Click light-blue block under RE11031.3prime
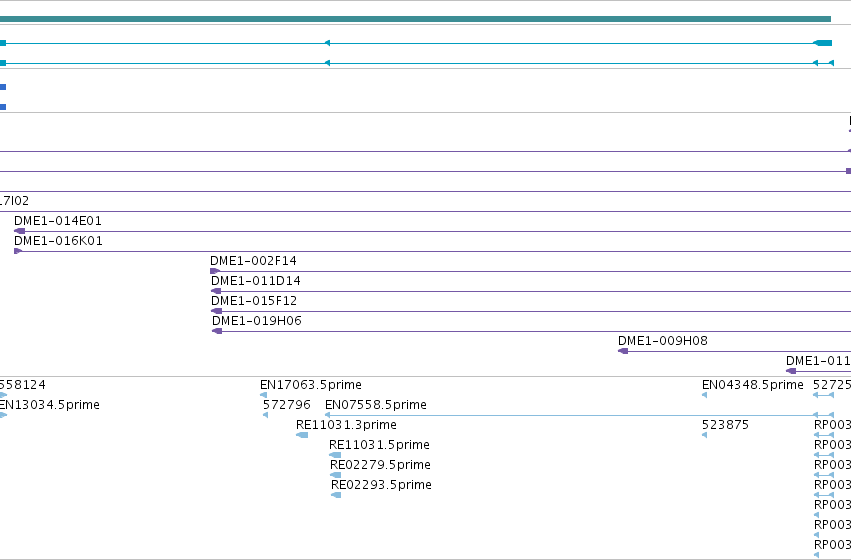 click(302, 435)
